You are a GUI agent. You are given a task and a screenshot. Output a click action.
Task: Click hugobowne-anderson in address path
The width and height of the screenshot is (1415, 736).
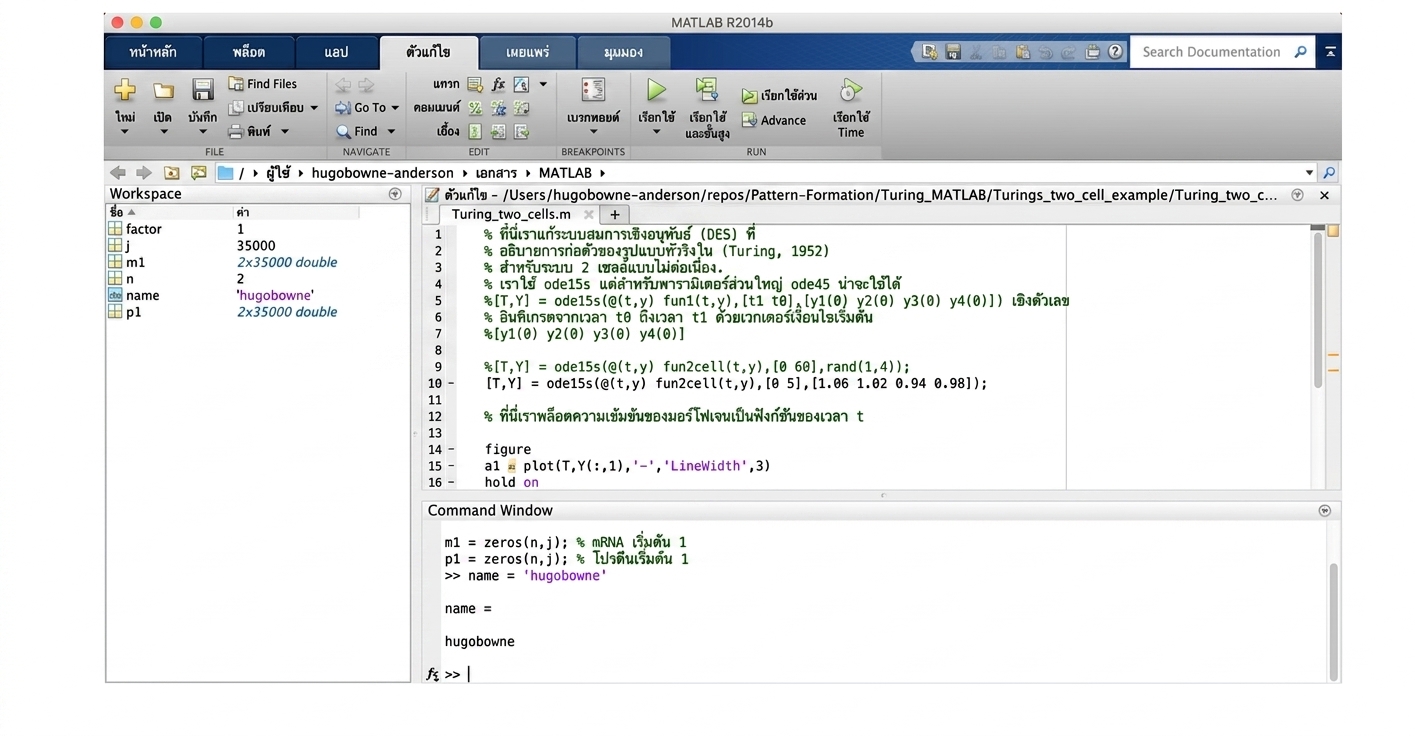point(382,173)
